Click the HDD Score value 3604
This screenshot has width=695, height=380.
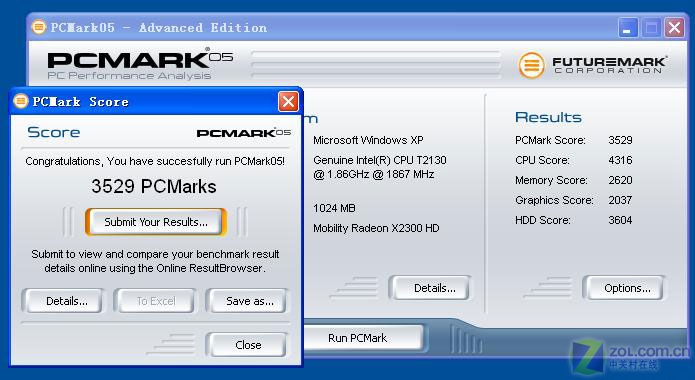[x=620, y=220]
